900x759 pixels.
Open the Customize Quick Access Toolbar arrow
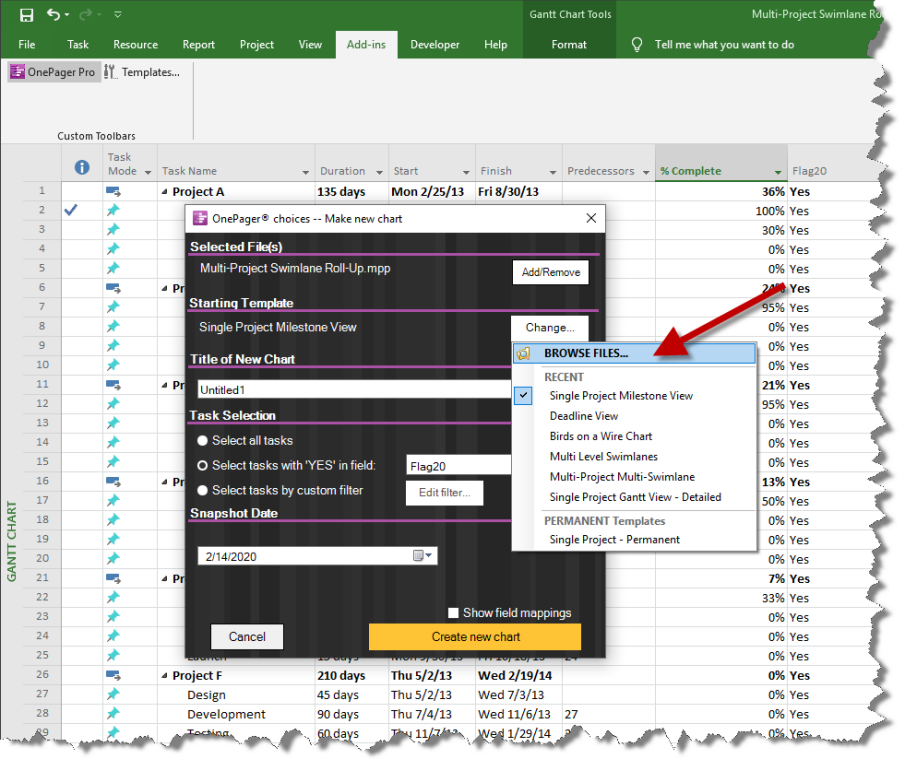point(118,14)
